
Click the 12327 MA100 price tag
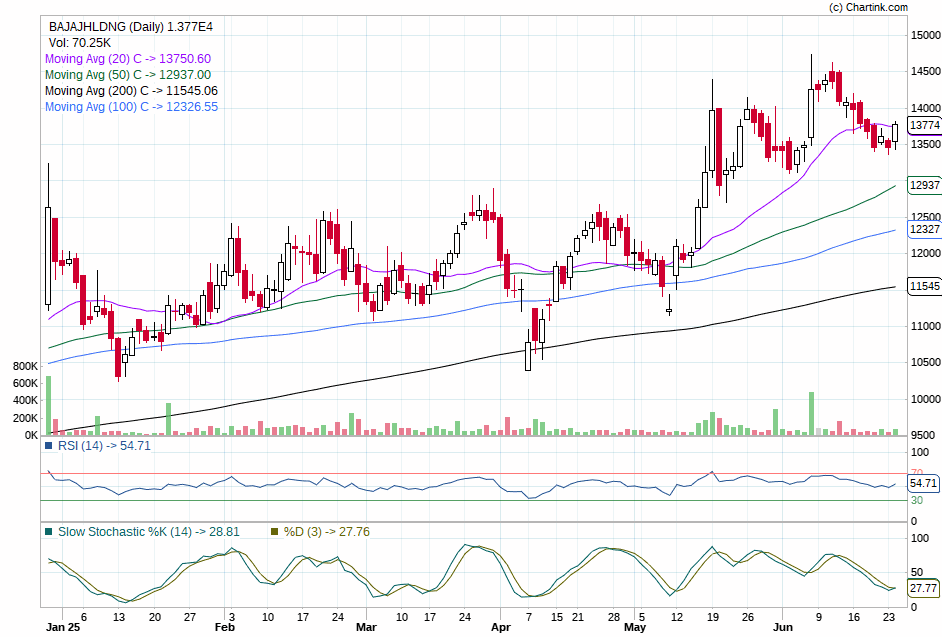pos(925,229)
